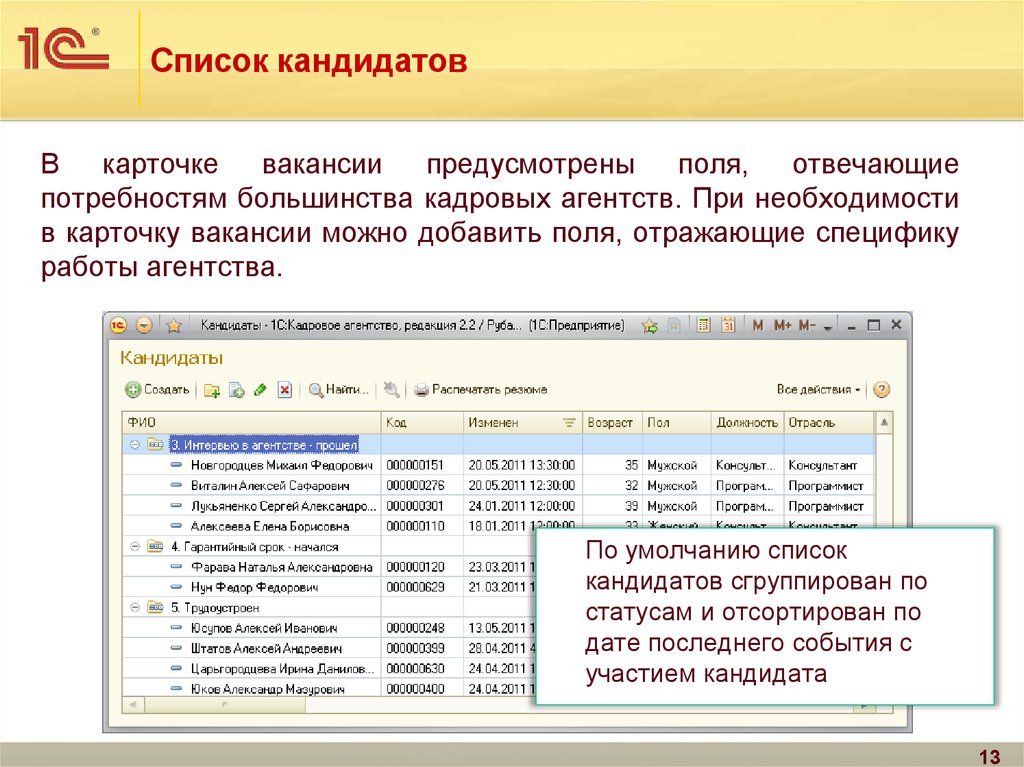Select candidate Новгородцев Михаил Федорович row
1024x767 pixels.
283,465
